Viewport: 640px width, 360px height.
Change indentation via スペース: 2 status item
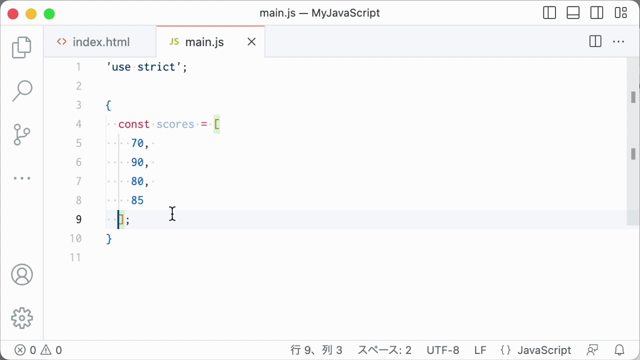384,350
